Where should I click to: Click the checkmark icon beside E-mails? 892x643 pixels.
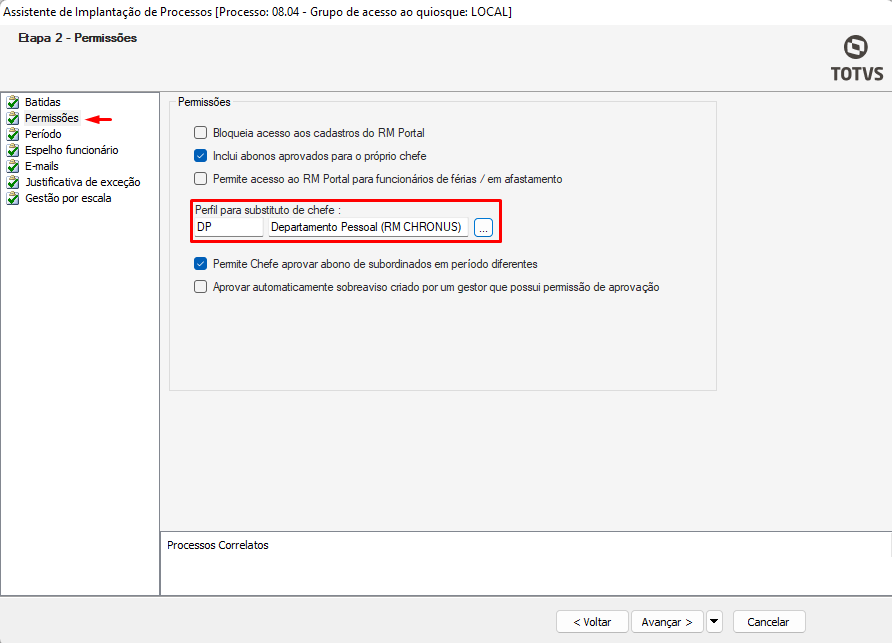[x=13, y=166]
